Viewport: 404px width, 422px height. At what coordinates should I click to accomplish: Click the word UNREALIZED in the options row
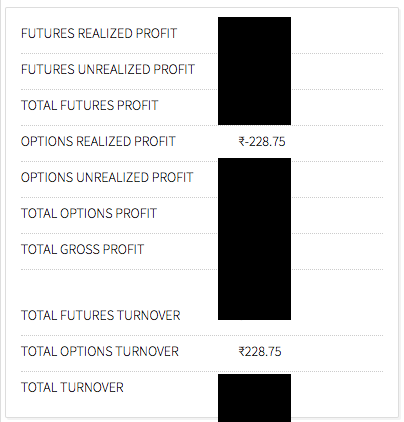pyautogui.click(x=112, y=178)
